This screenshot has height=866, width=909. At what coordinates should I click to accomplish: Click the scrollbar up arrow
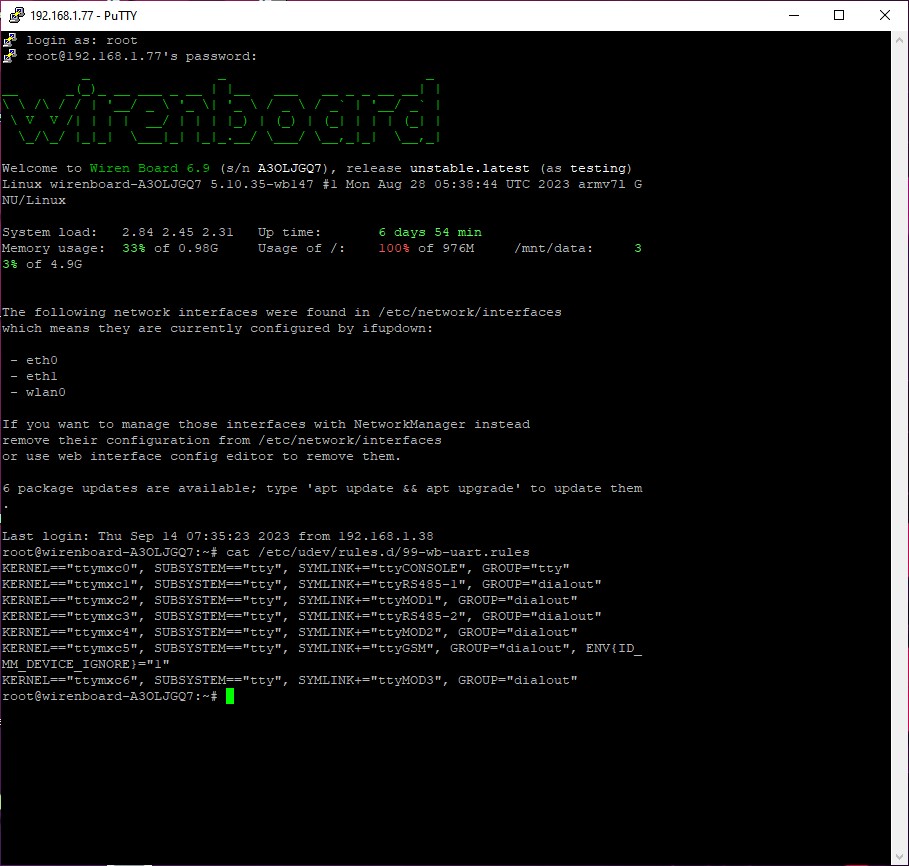(899, 41)
